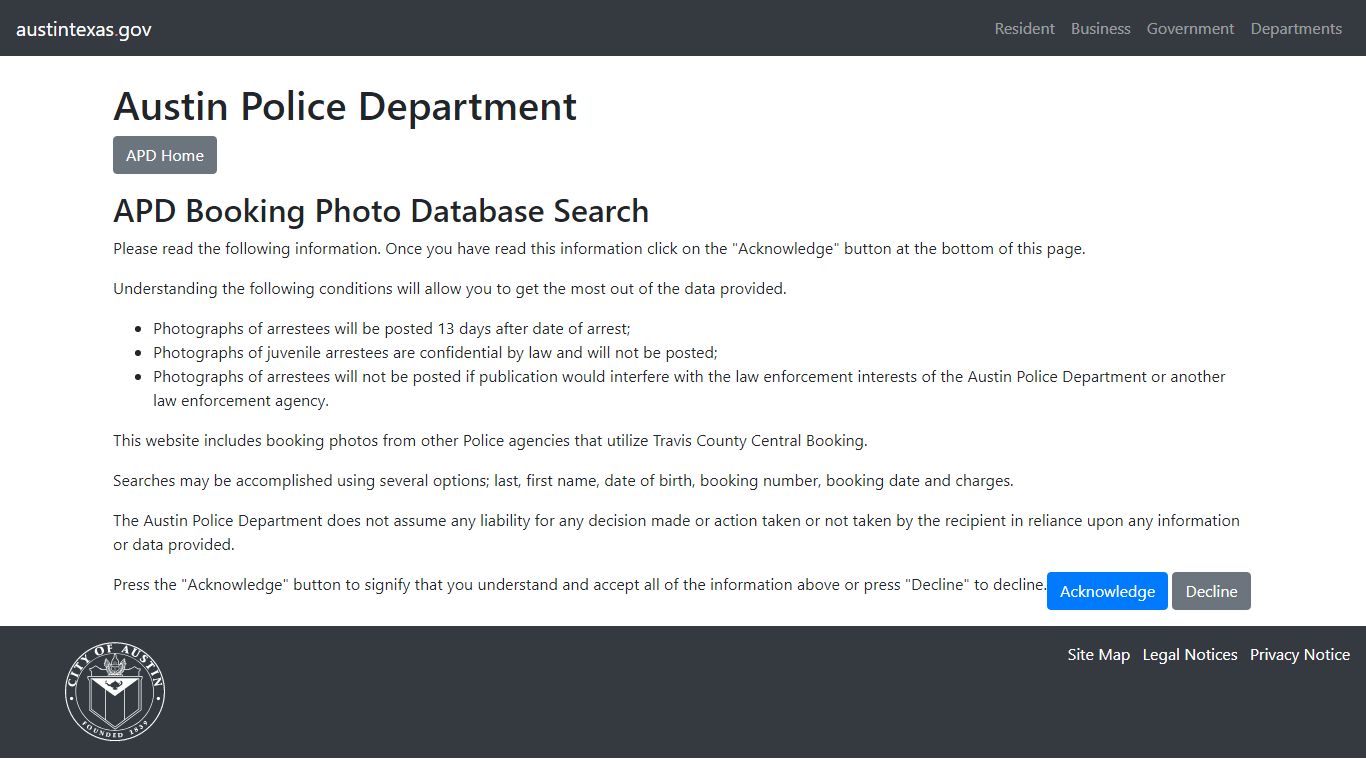
Task: Open the Government menu
Action: click(1190, 29)
